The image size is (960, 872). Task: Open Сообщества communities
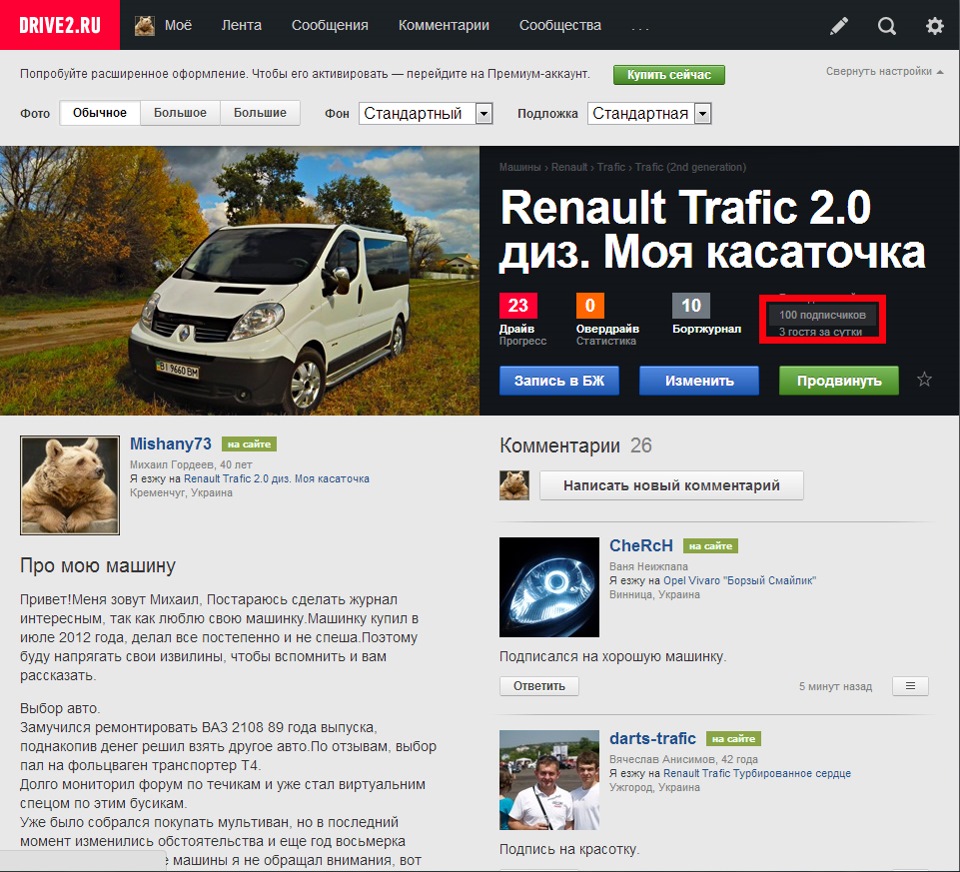point(560,25)
